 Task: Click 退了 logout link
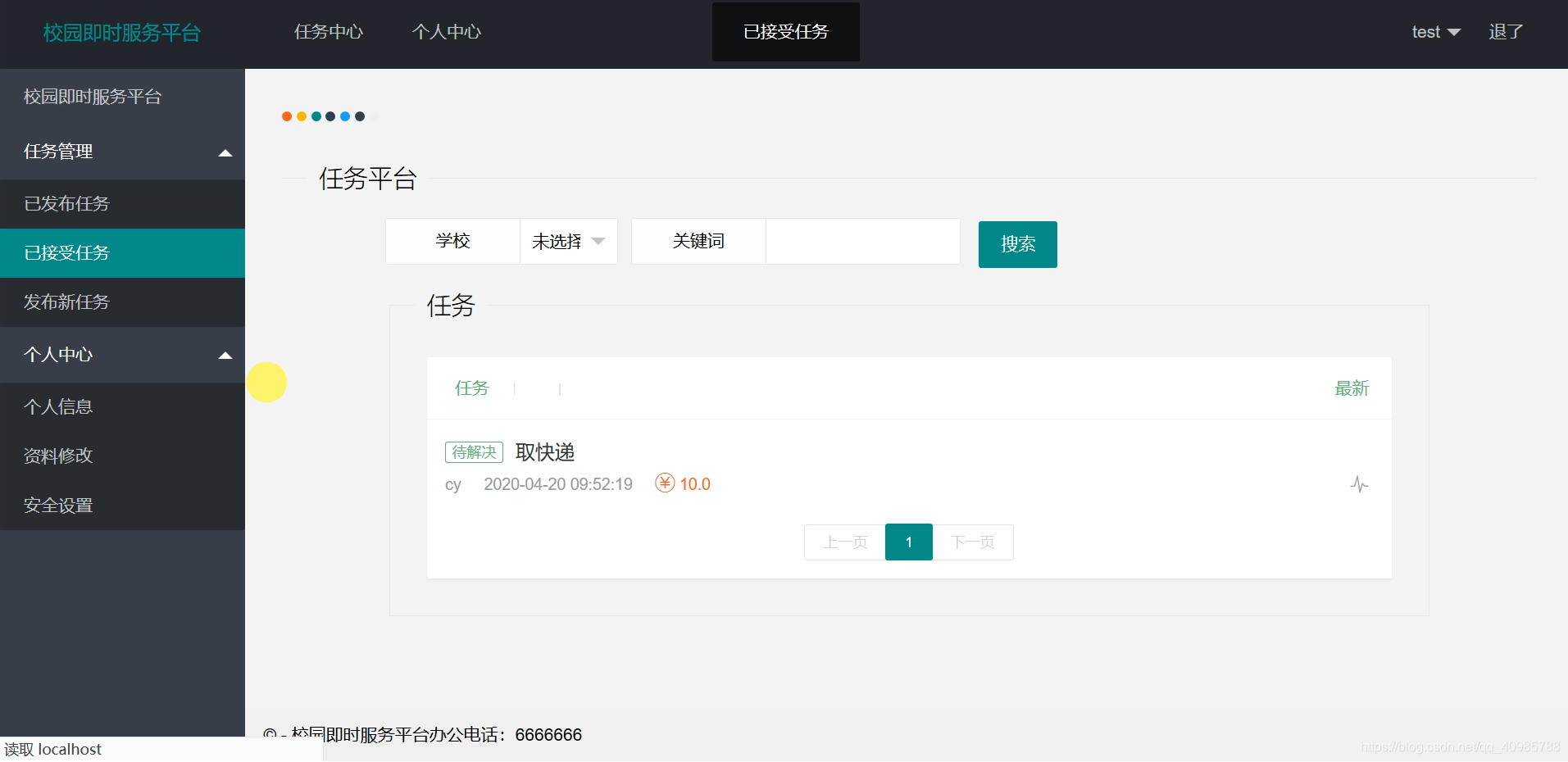coord(1506,32)
